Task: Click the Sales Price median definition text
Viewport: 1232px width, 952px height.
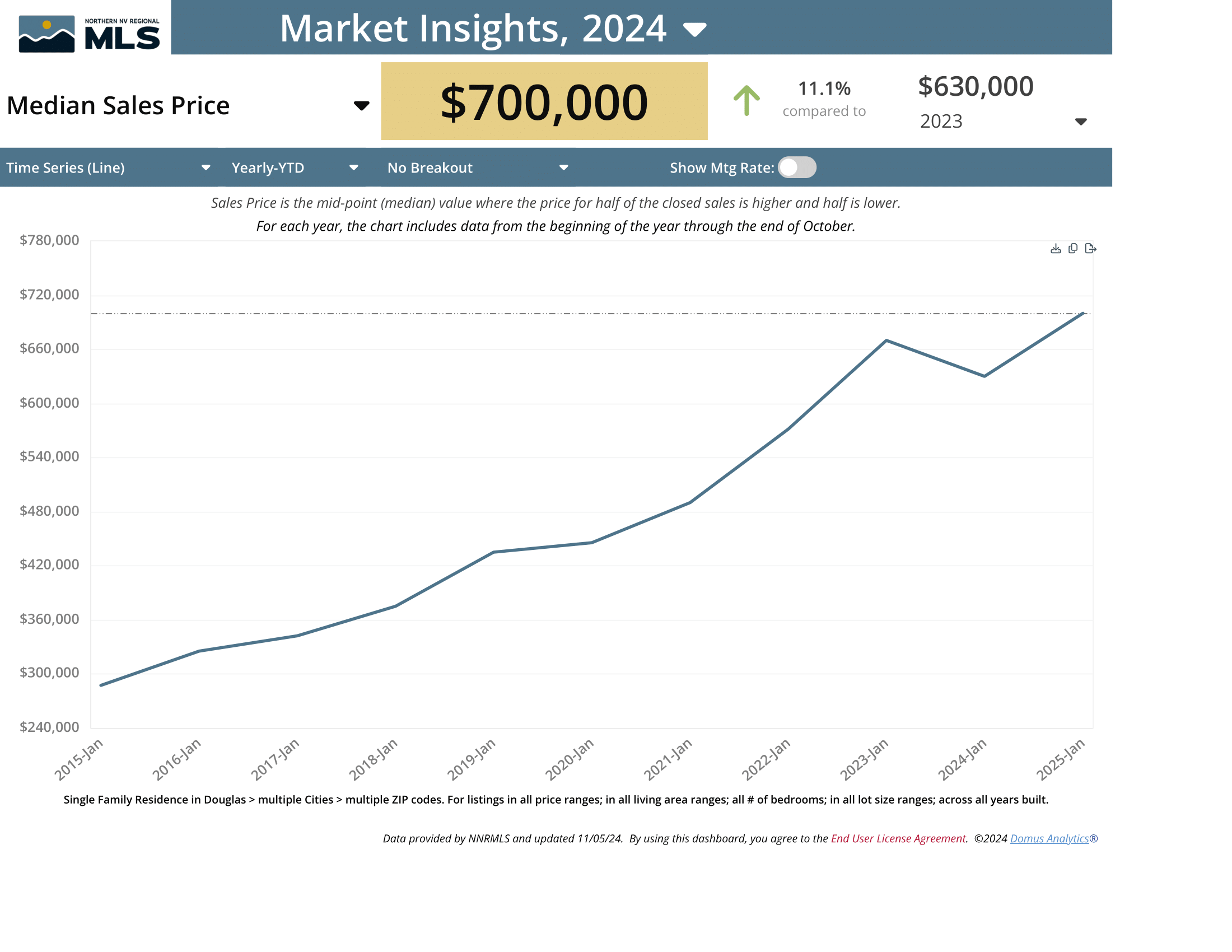Action: tap(556, 203)
